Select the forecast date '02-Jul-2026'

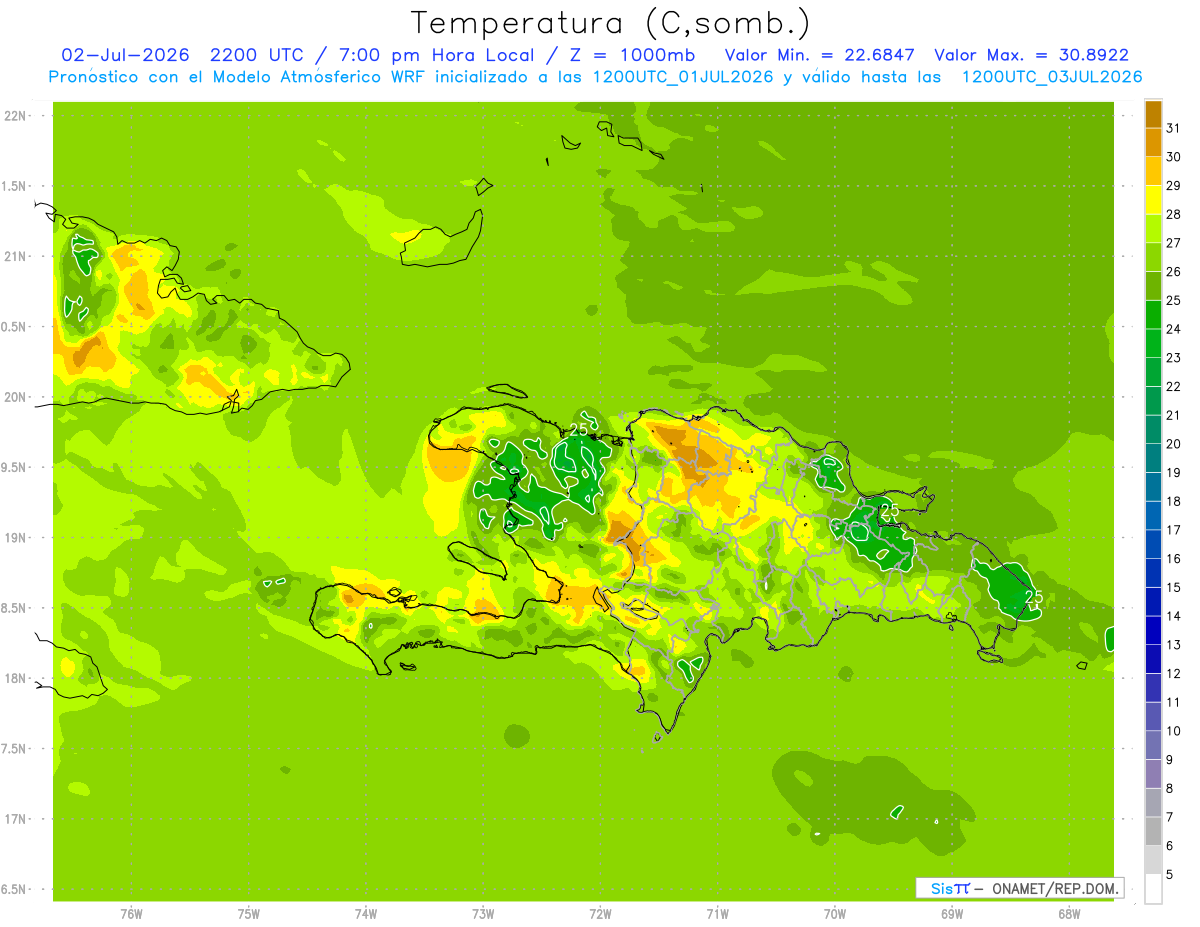tap(126, 55)
